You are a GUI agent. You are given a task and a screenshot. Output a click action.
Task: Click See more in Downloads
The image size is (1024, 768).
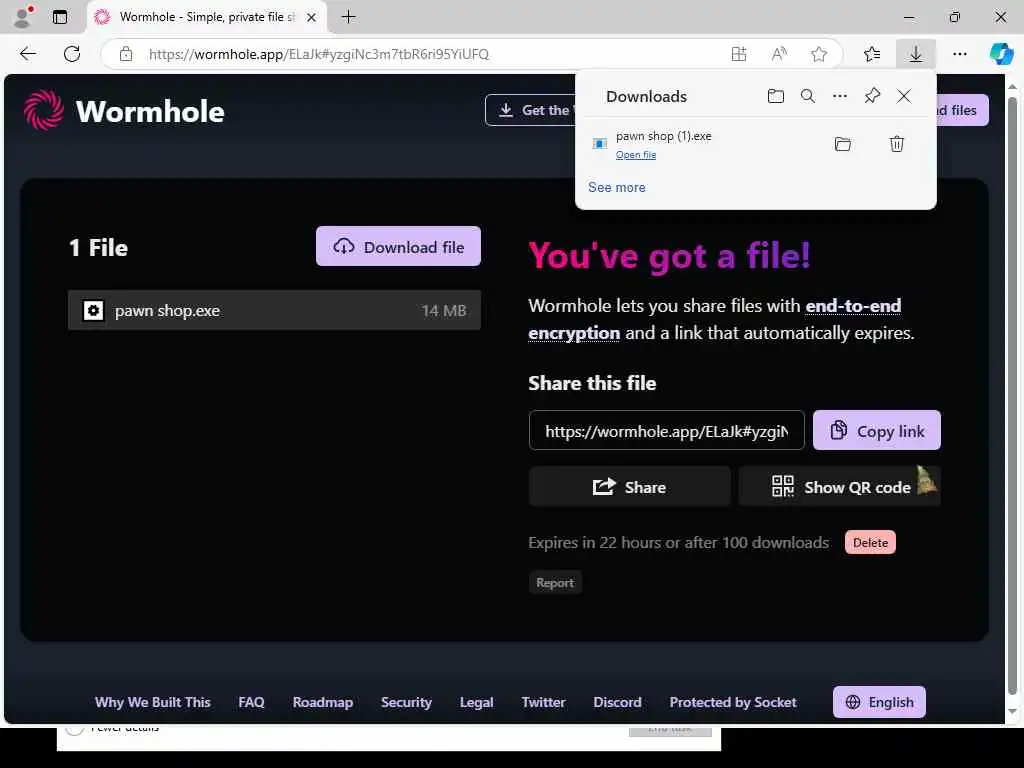pos(616,187)
